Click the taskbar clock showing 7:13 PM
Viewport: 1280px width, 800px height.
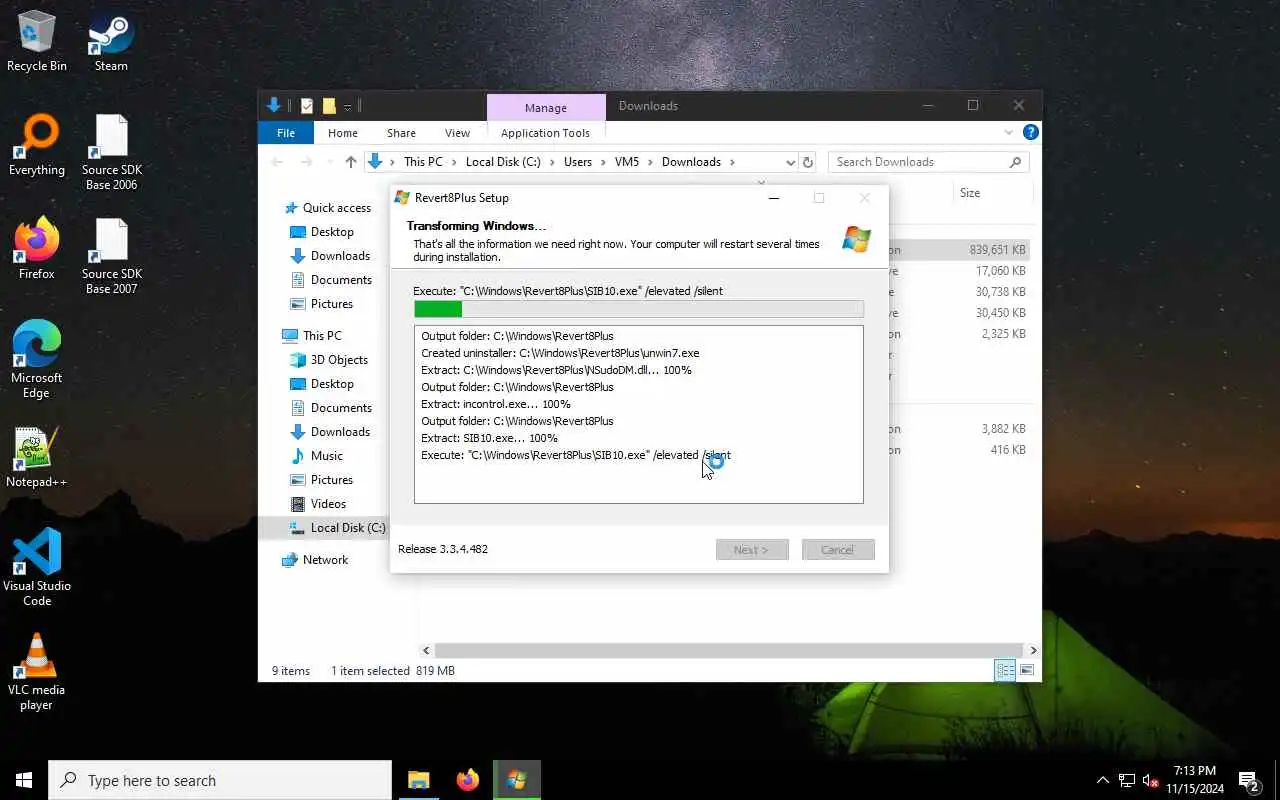(x=1193, y=780)
